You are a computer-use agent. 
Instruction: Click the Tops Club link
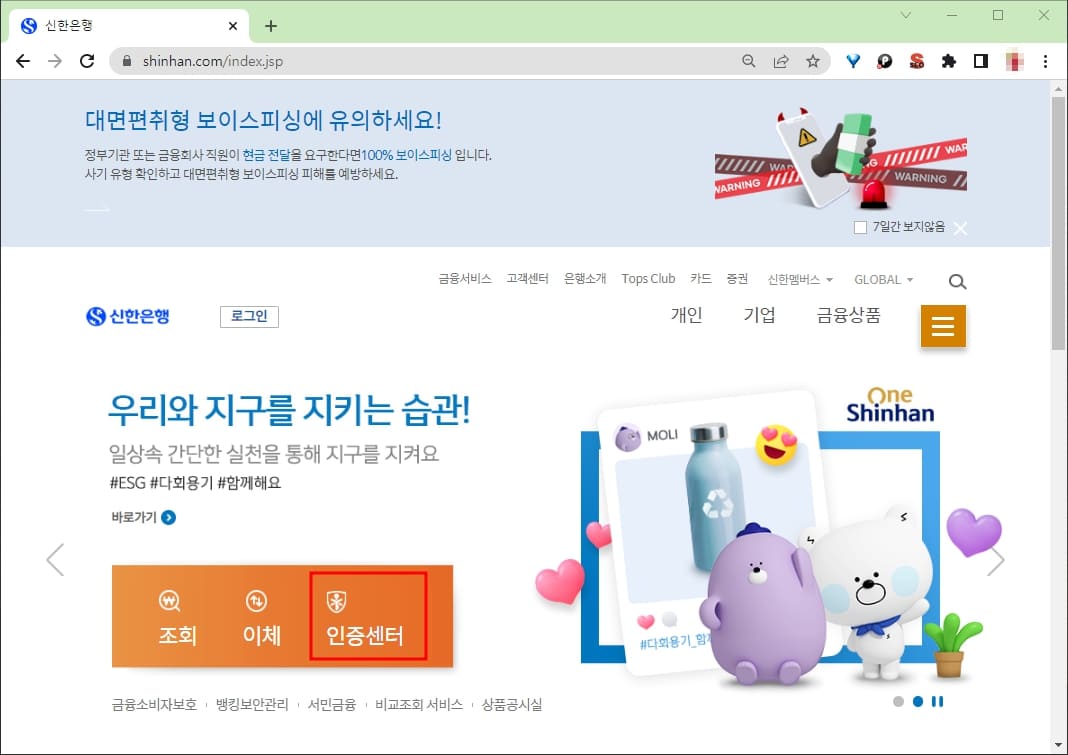tap(648, 279)
